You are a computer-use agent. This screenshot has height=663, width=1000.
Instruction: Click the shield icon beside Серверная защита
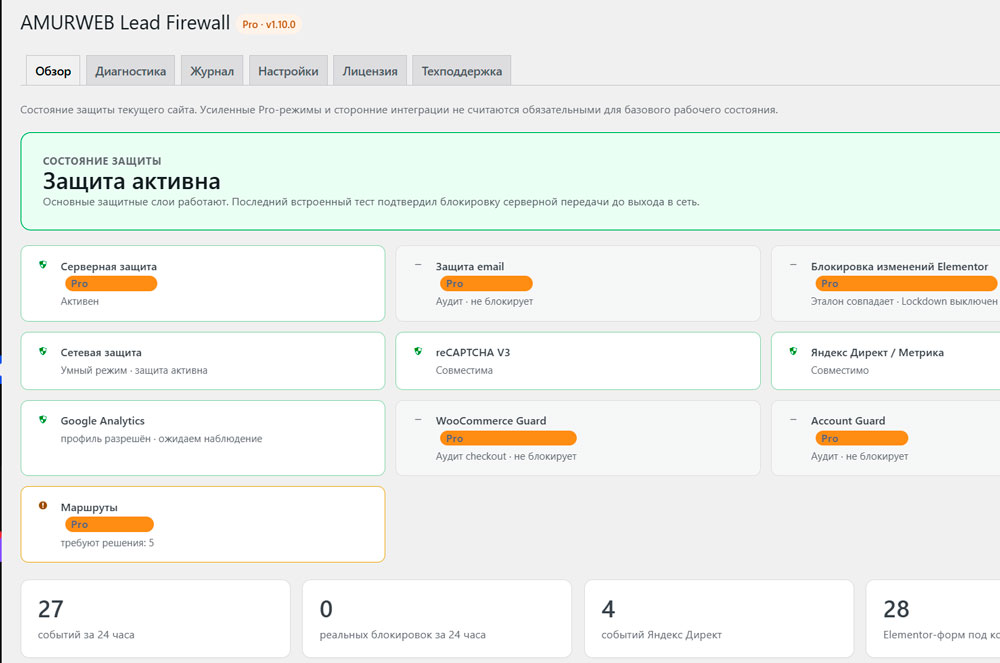coord(43,265)
